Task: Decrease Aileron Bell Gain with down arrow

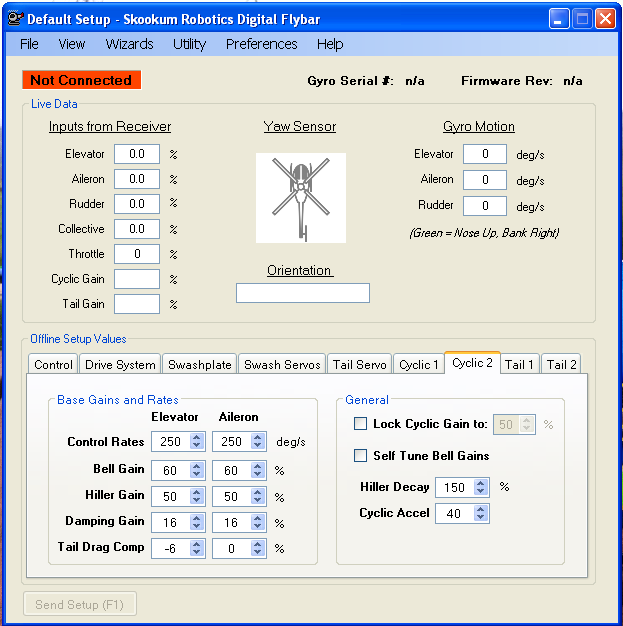Action: tap(258, 474)
